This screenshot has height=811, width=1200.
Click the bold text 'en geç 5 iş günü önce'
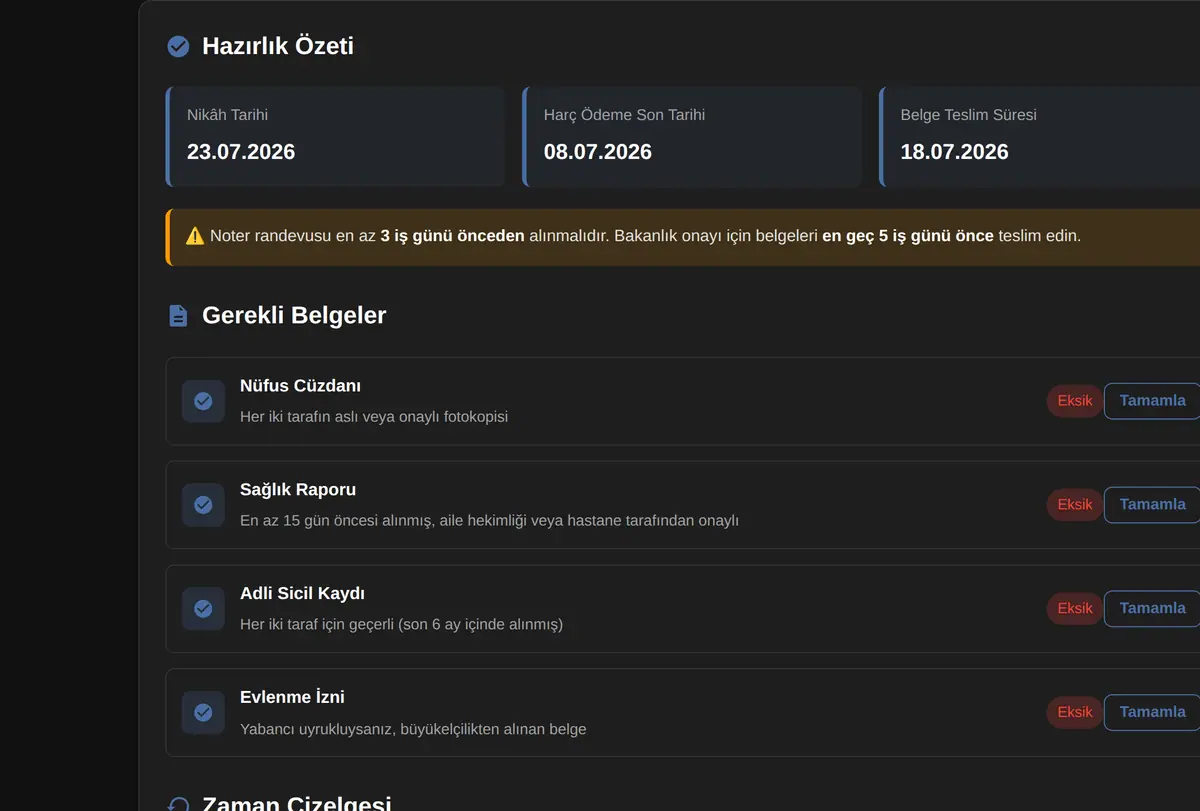pos(908,237)
